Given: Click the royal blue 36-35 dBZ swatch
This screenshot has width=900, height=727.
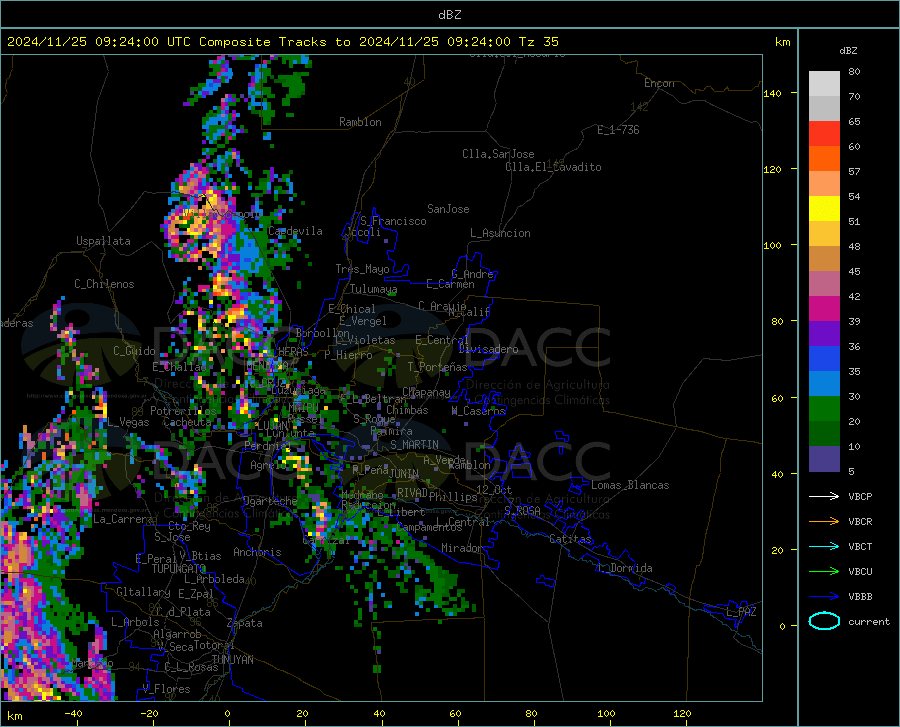Looking at the screenshot, I should click(824, 359).
